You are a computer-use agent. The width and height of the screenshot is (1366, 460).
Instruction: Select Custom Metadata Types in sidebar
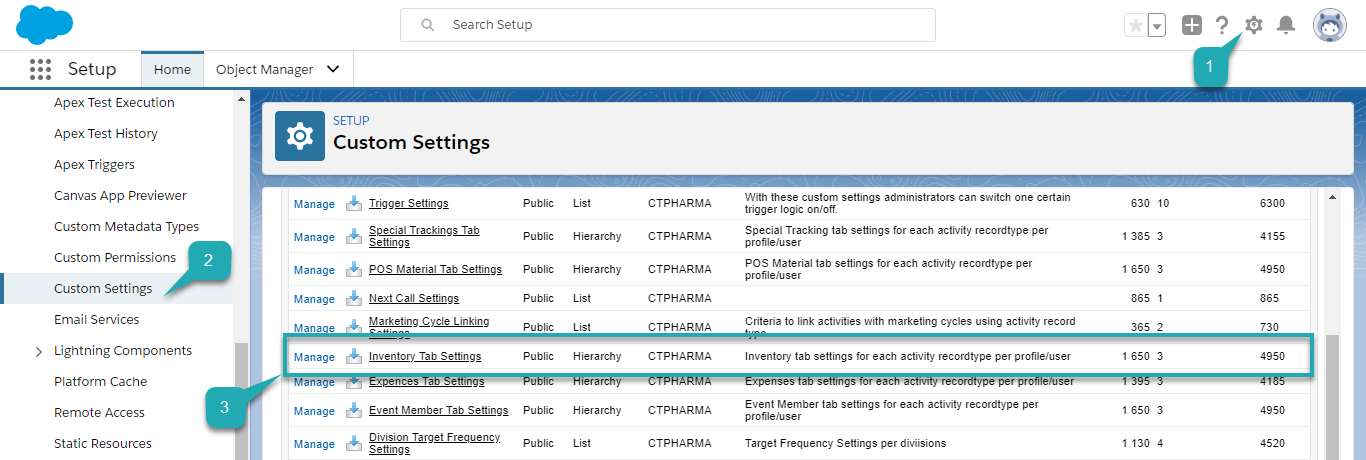tap(126, 227)
